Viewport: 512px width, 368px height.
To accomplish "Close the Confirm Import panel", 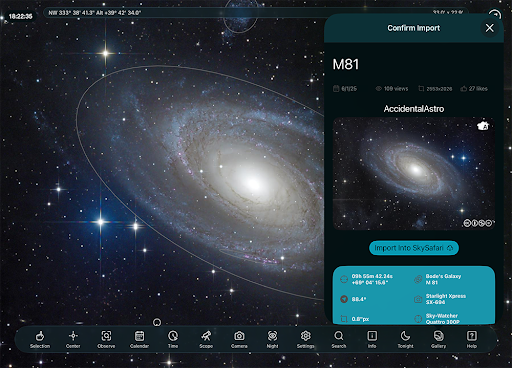I will point(489,28).
